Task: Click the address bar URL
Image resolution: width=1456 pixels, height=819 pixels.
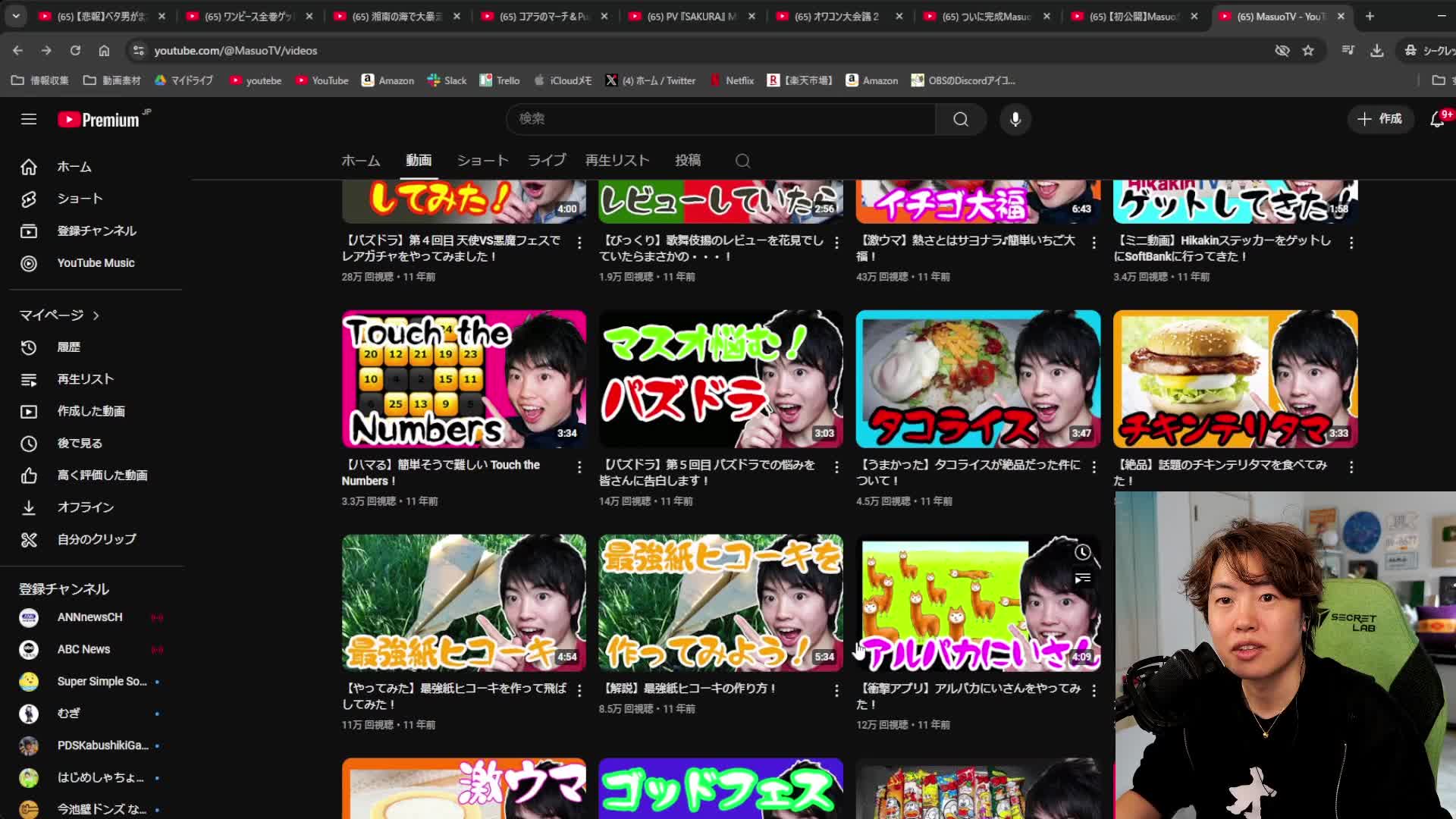Action: (x=236, y=51)
